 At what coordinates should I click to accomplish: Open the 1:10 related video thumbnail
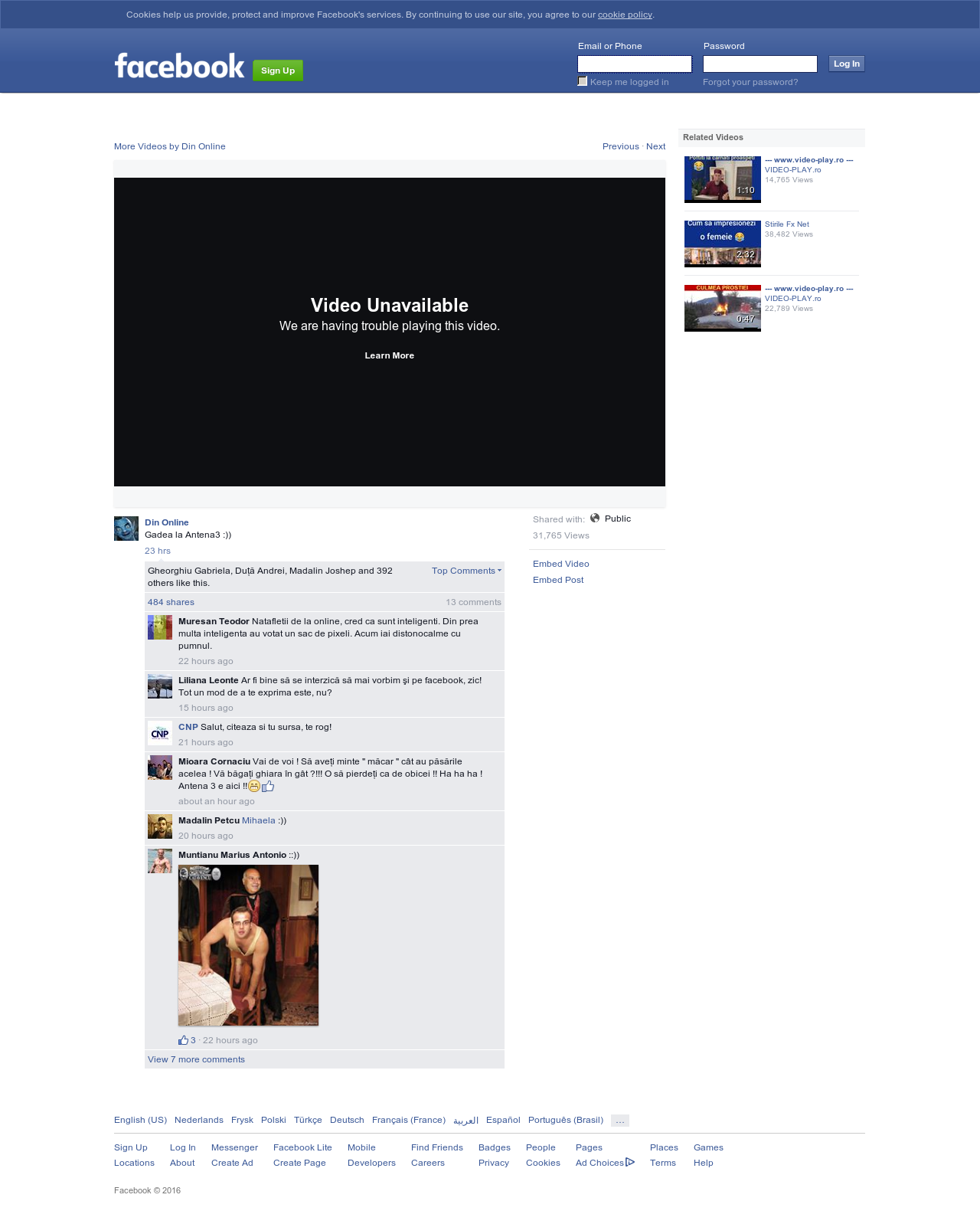pyautogui.click(x=723, y=179)
